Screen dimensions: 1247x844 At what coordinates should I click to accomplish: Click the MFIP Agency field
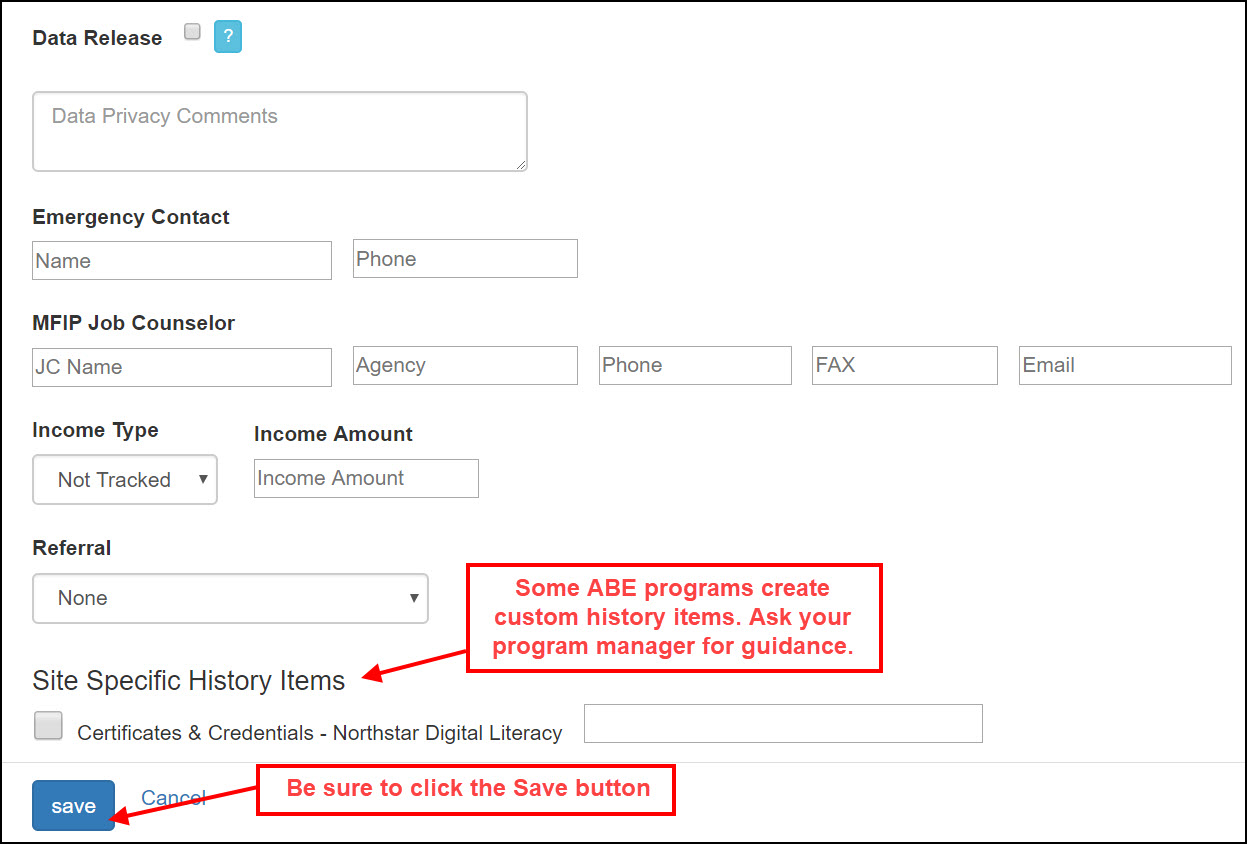coord(465,366)
